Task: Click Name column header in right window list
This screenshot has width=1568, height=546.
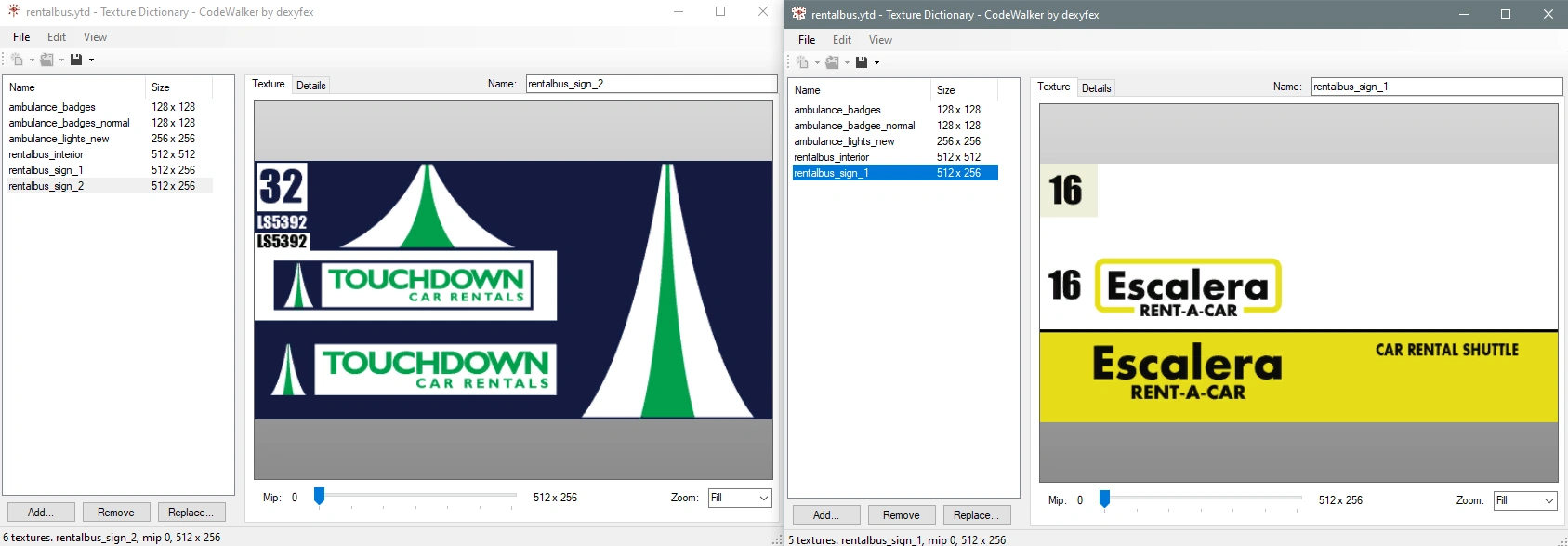Action: tap(861, 90)
